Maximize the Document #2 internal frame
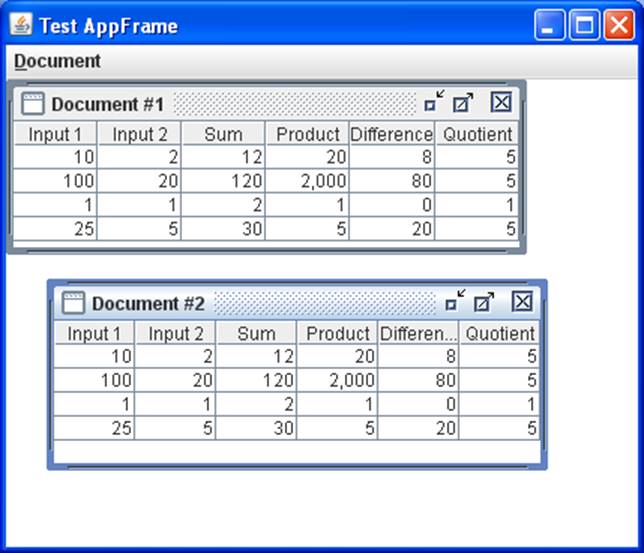 [484, 302]
